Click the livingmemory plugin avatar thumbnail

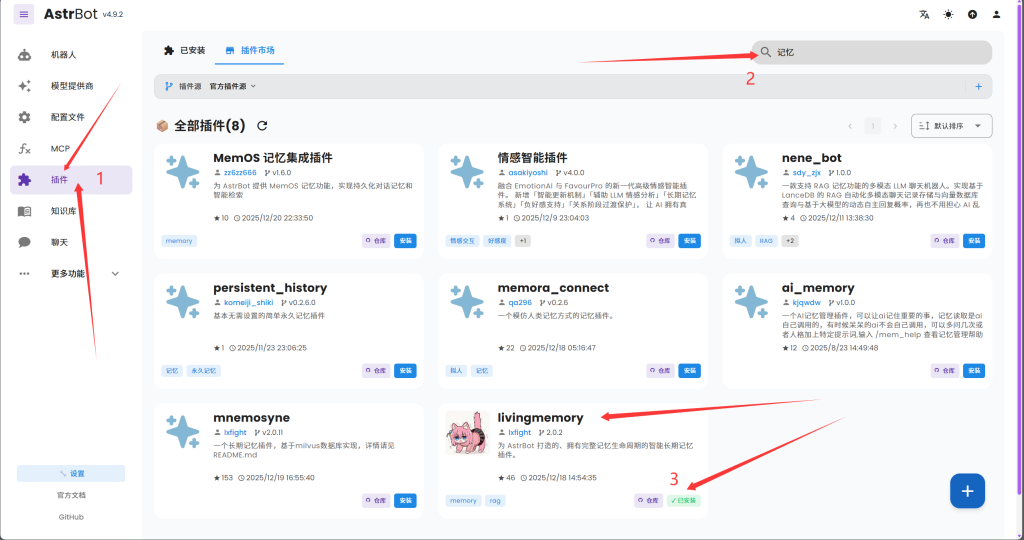pyautogui.click(x=466, y=432)
